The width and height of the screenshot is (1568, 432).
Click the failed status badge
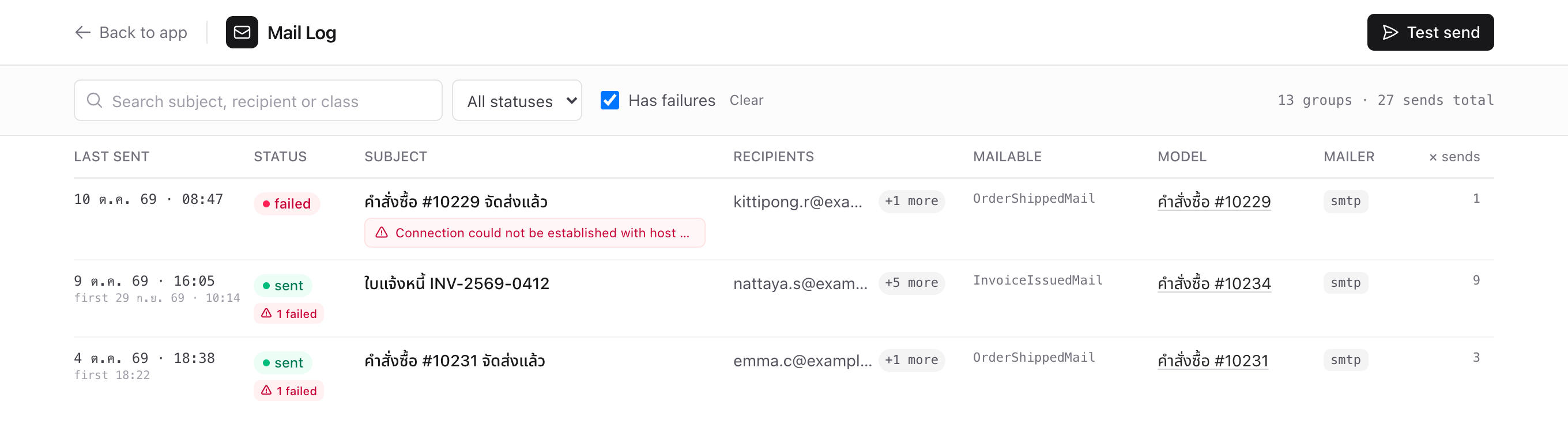[x=287, y=204]
